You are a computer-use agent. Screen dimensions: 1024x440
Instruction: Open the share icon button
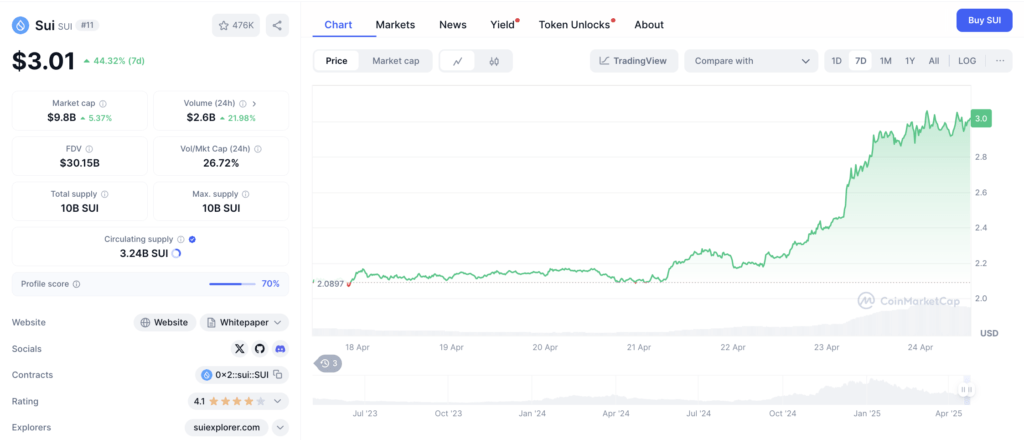pyautogui.click(x=277, y=25)
